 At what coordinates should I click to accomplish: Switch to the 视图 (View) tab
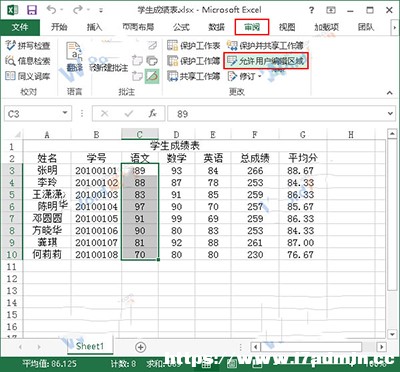[x=287, y=27]
